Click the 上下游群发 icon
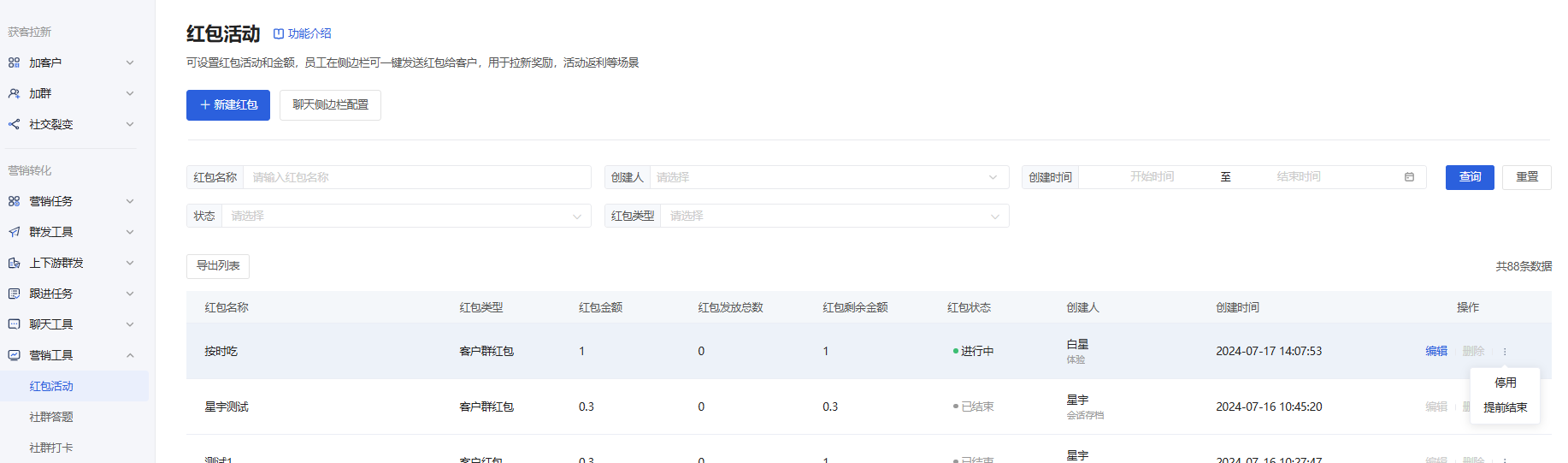 point(14,263)
